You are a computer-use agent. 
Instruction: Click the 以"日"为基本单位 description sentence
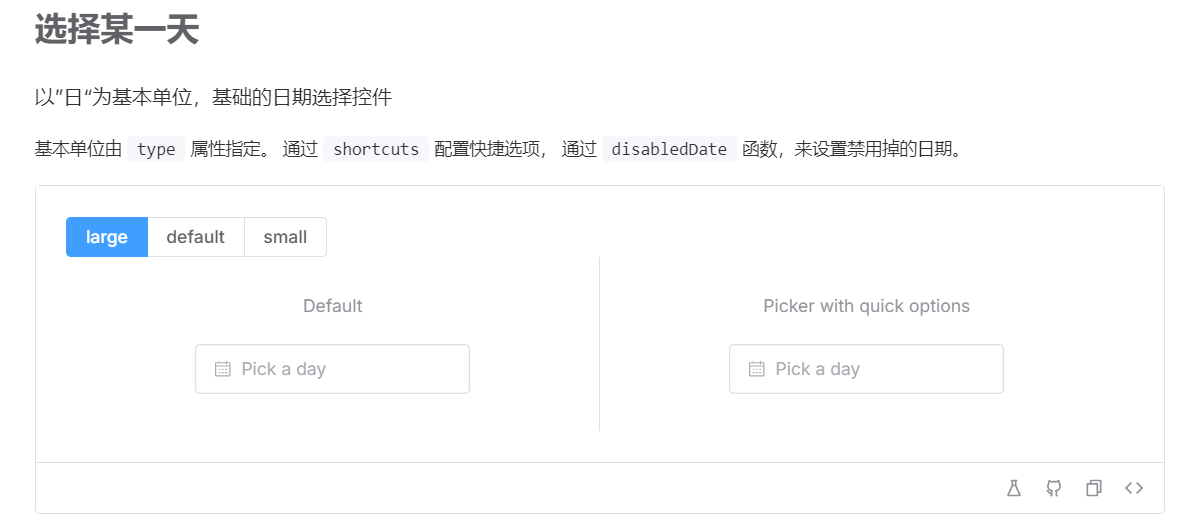pos(213,98)
